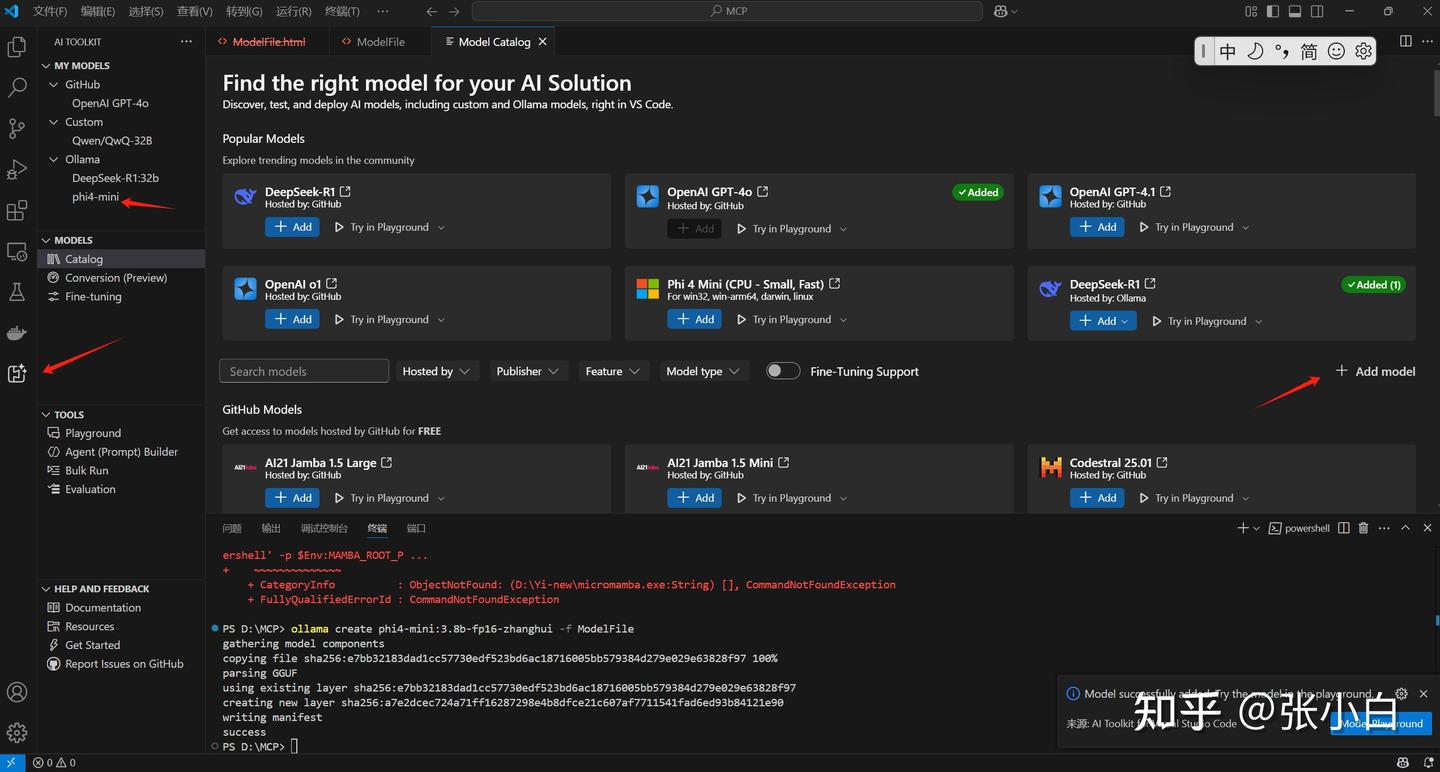Click the Search models input field
The width and height of the screenshot is (1440, 772).
[304, 371]
